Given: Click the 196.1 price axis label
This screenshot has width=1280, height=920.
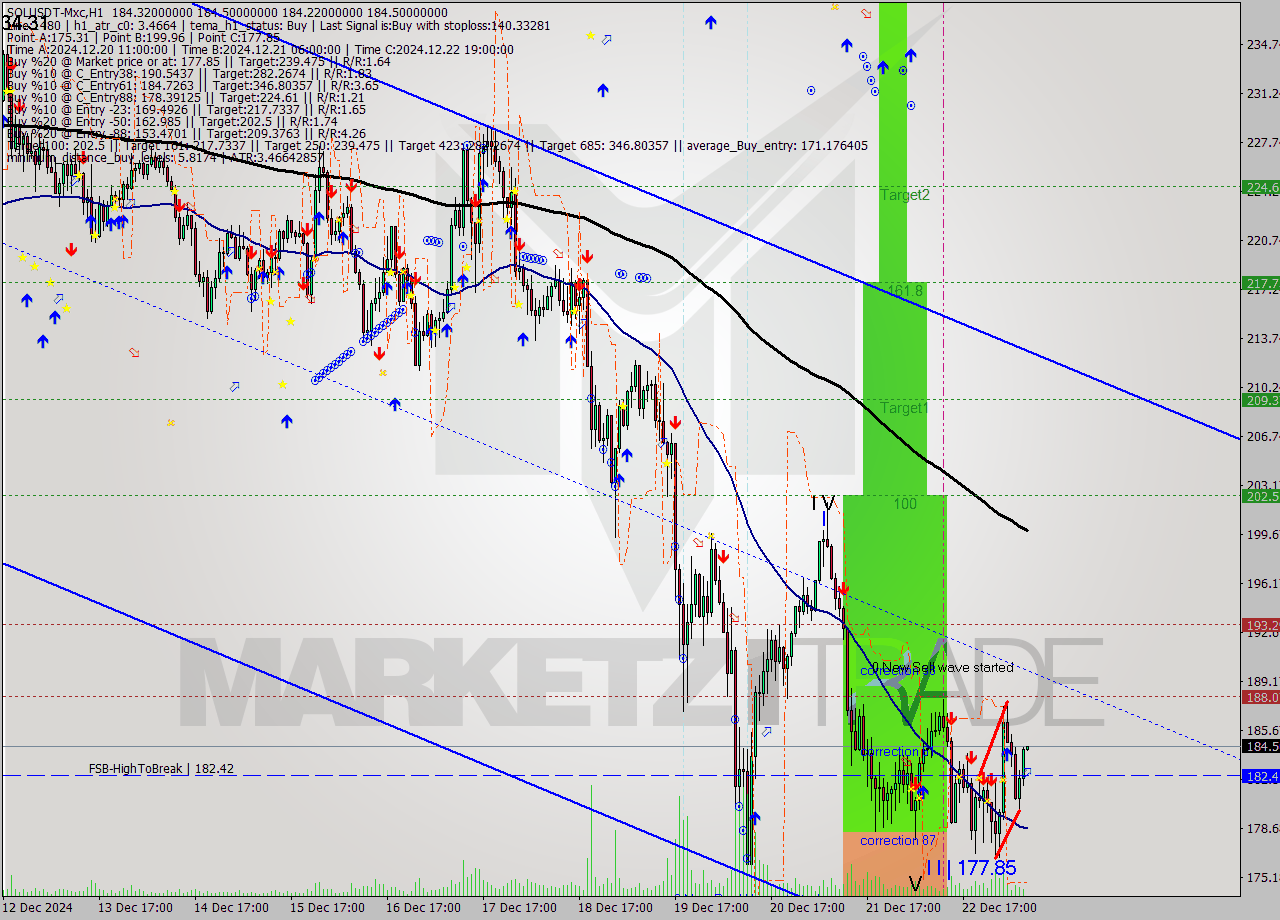Looking at the screenshot, I should coord(1262,583).
